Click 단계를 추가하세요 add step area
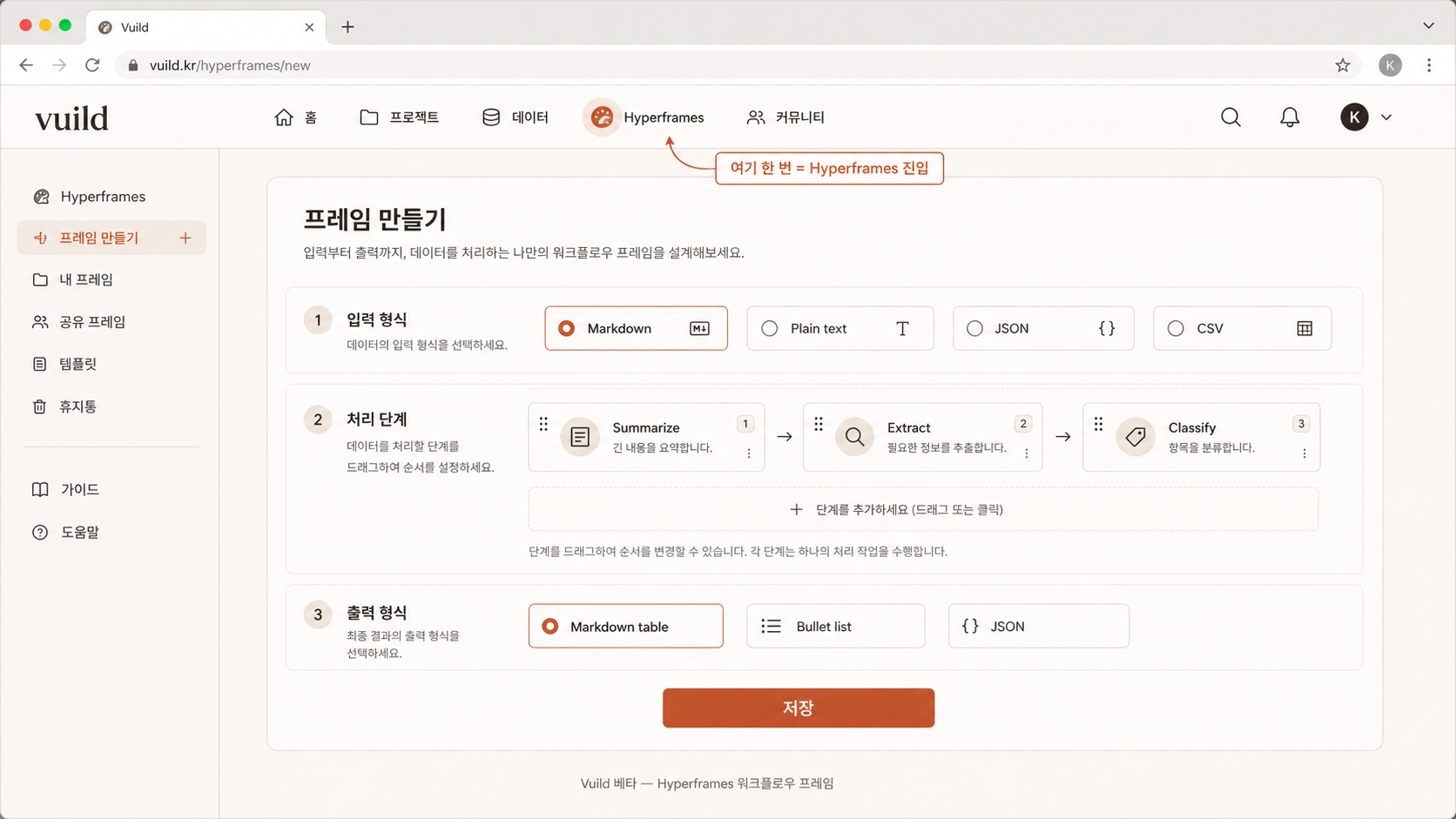The width and height of the screenshot is (1456, 819). coord(923,509)
